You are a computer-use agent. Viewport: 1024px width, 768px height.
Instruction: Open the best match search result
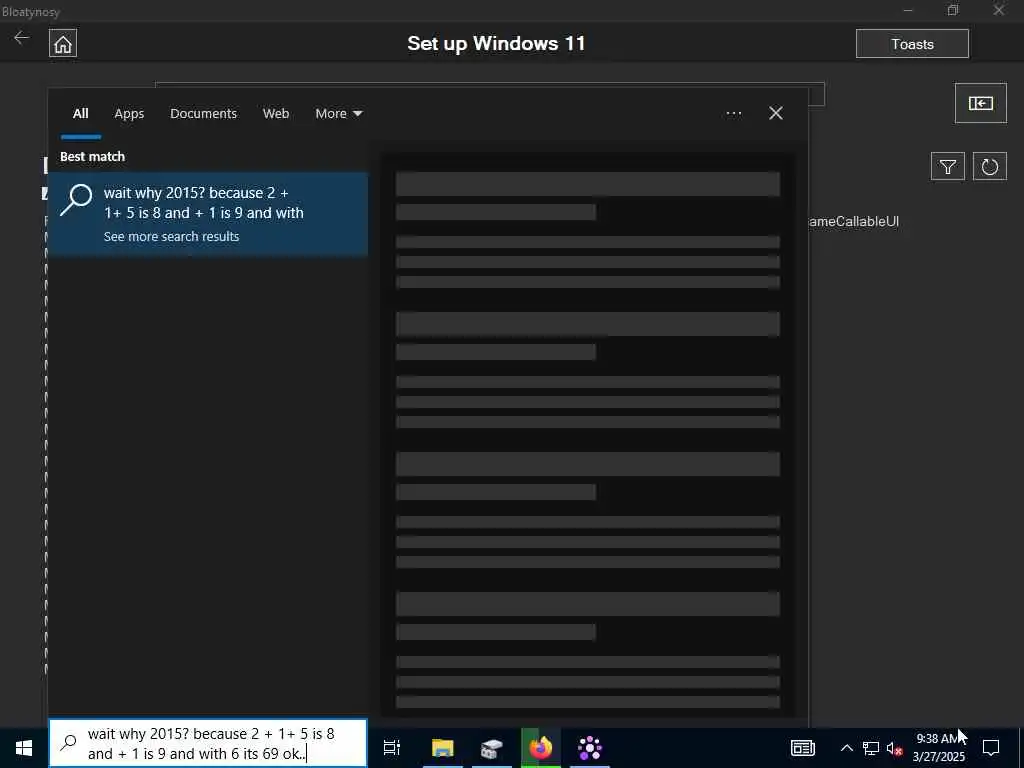coord(208,214)
